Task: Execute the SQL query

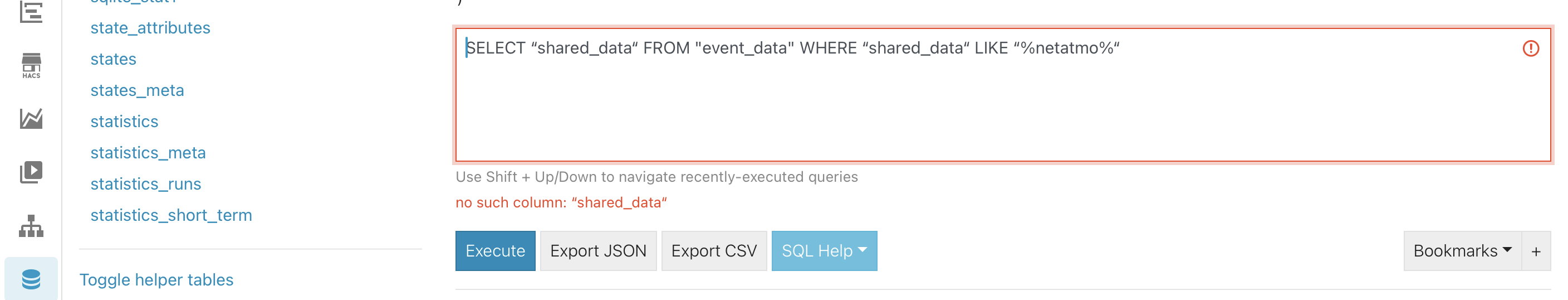Action: 496,251
